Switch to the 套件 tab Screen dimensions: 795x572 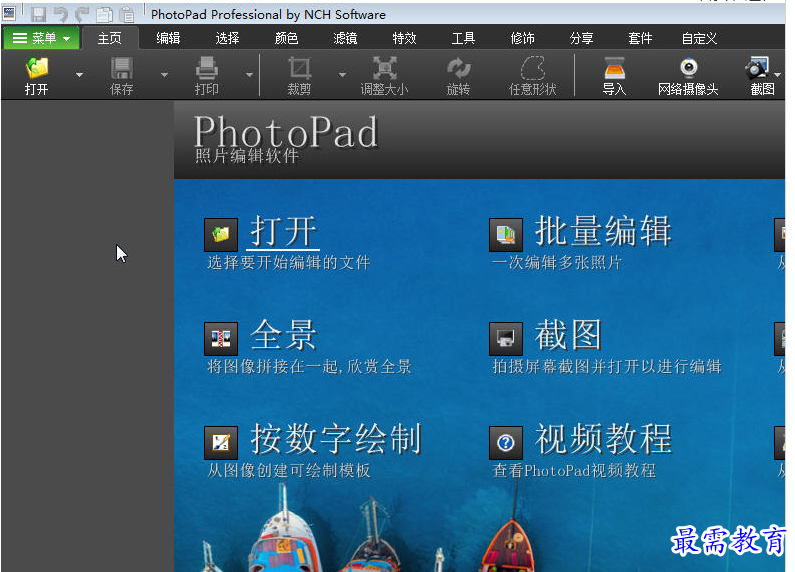(x=640, y=38)
